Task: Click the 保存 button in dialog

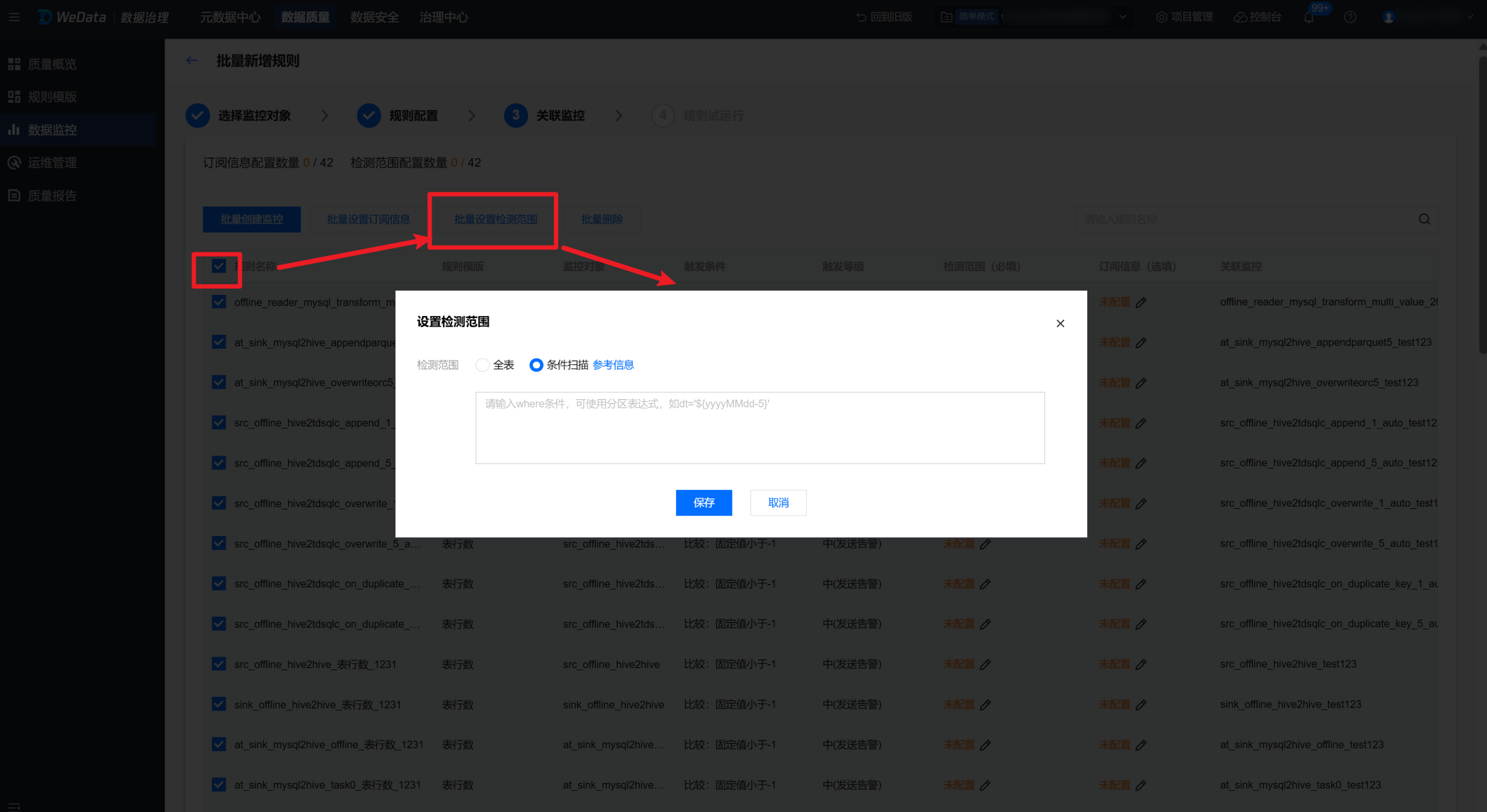Action: [x=704, y=502]
